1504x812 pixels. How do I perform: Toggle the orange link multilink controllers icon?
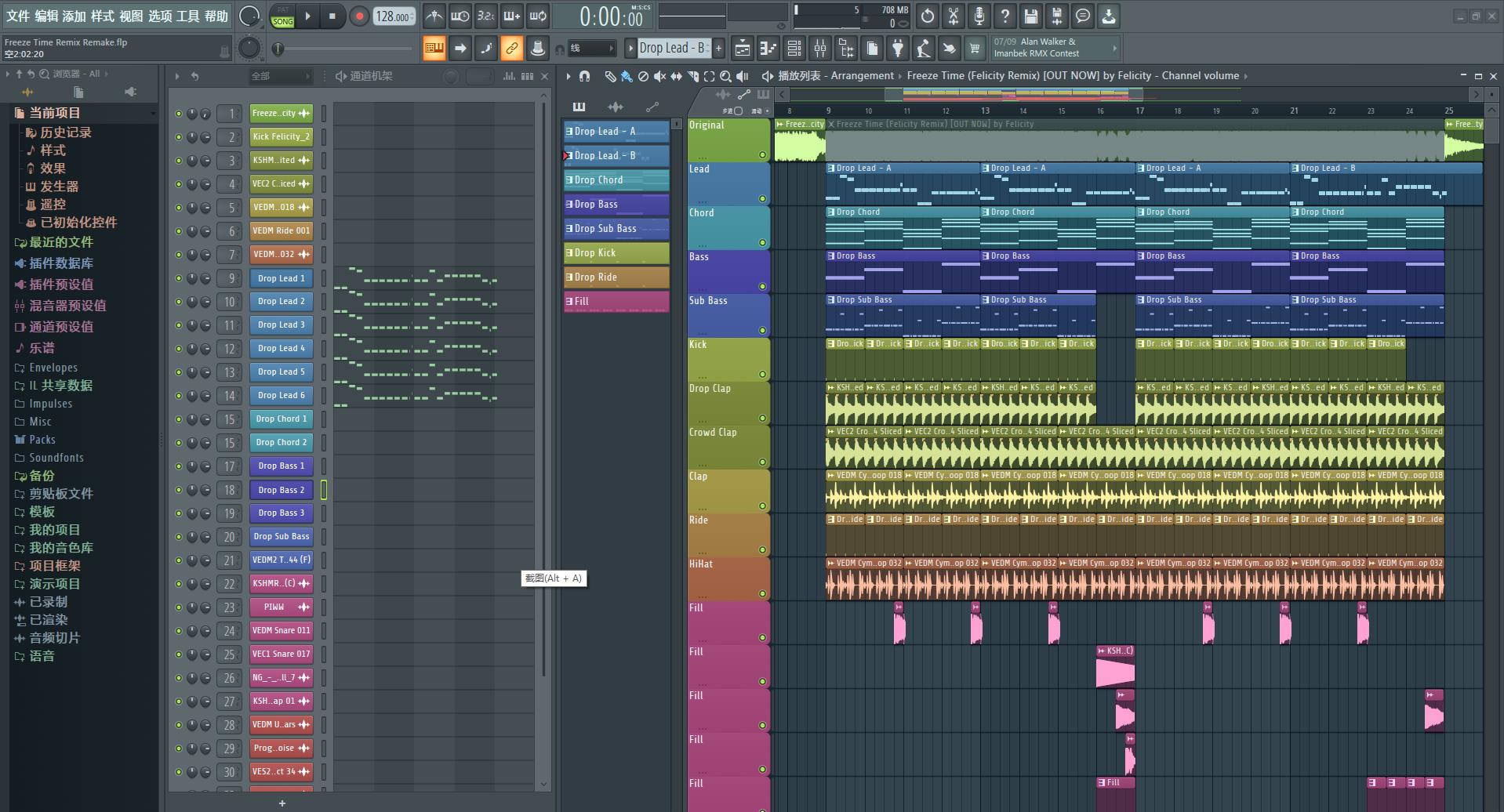(x=511, y=49)
